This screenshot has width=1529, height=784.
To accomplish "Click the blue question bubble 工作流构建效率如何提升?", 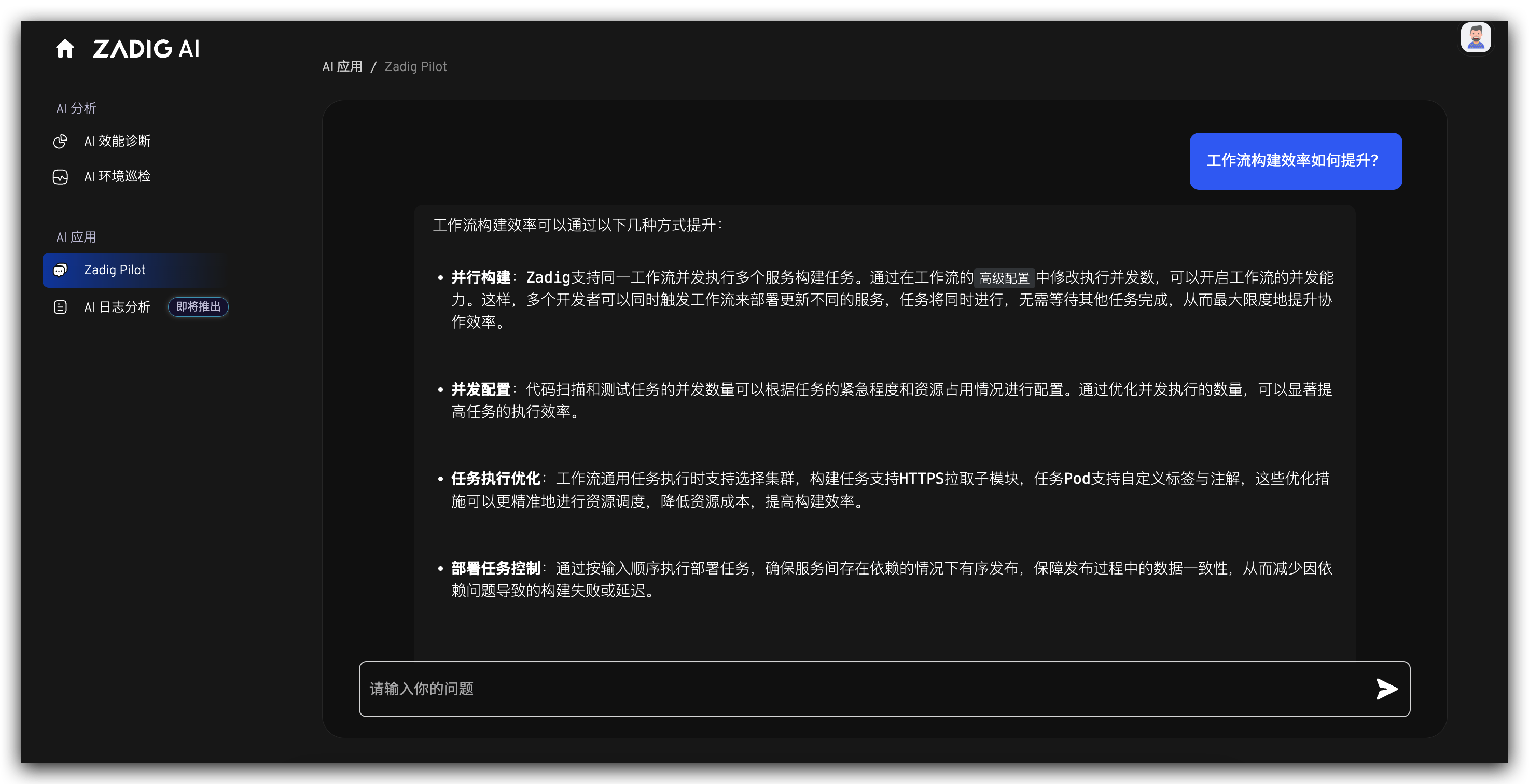I will pos(1296,161).
